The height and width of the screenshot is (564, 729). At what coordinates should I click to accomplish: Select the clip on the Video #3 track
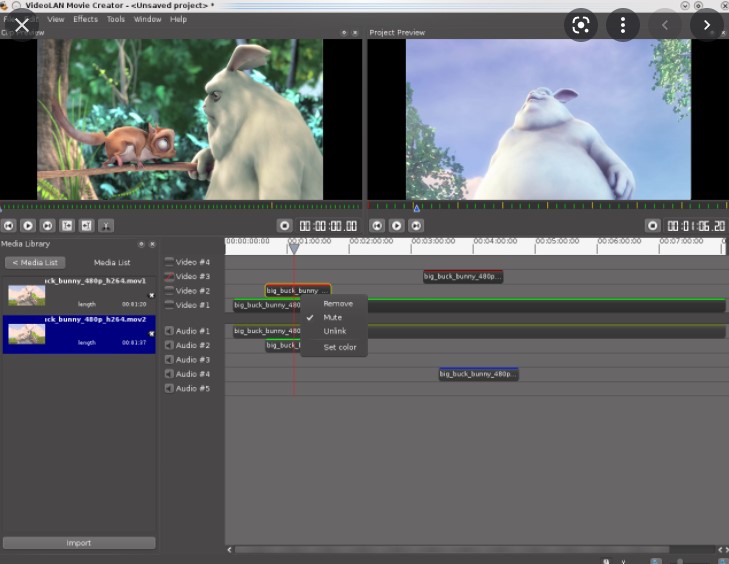[x=463, y=277]
